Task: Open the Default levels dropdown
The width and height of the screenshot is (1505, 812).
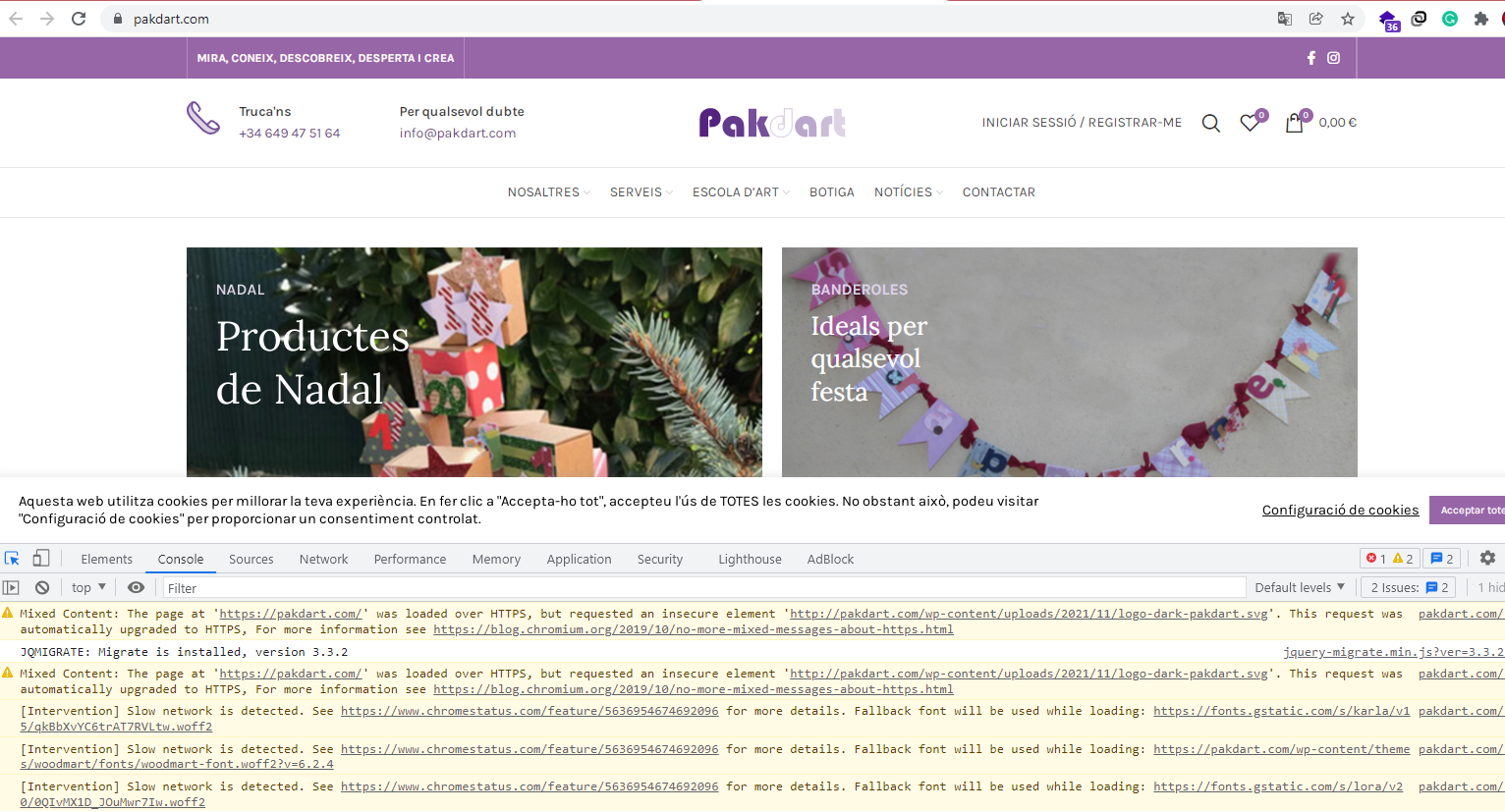Action: (1300, 587)
